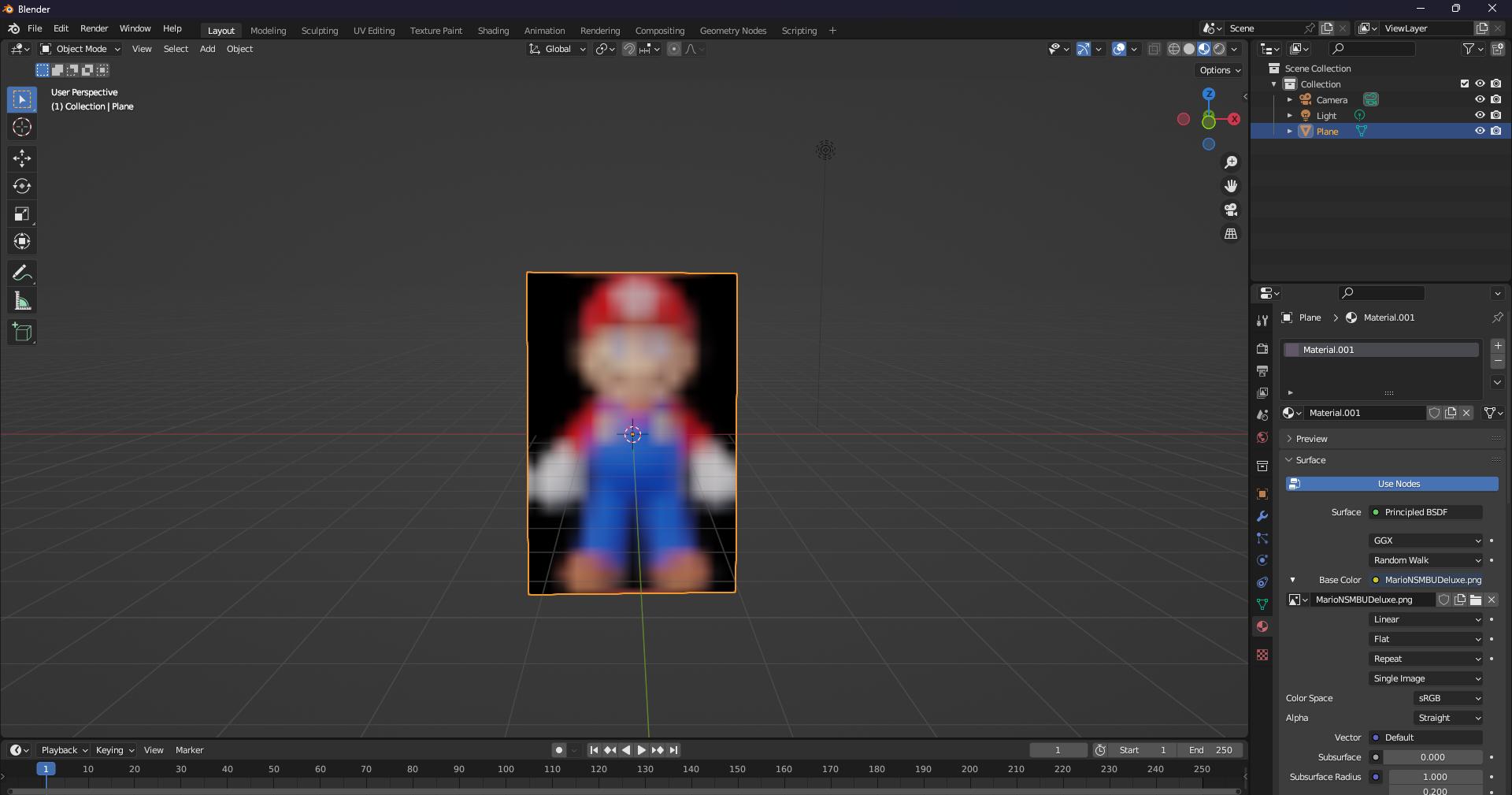
Task: Click Base Color MarioNSMBUDeluxe.png link button
Action: click(1425, 580)
